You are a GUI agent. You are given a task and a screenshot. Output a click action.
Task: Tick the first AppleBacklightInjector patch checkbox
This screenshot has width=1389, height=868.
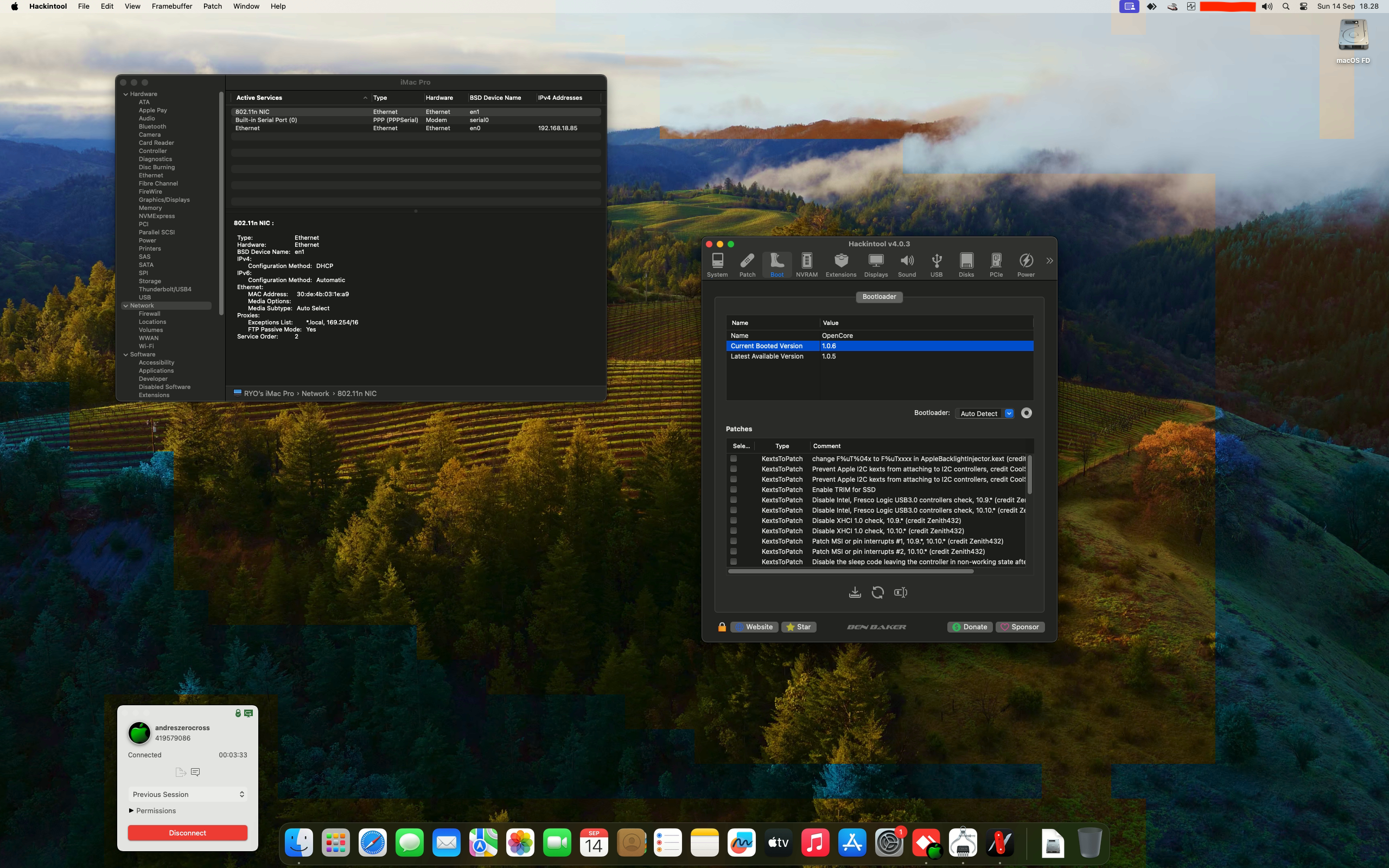tap(734, 459)
